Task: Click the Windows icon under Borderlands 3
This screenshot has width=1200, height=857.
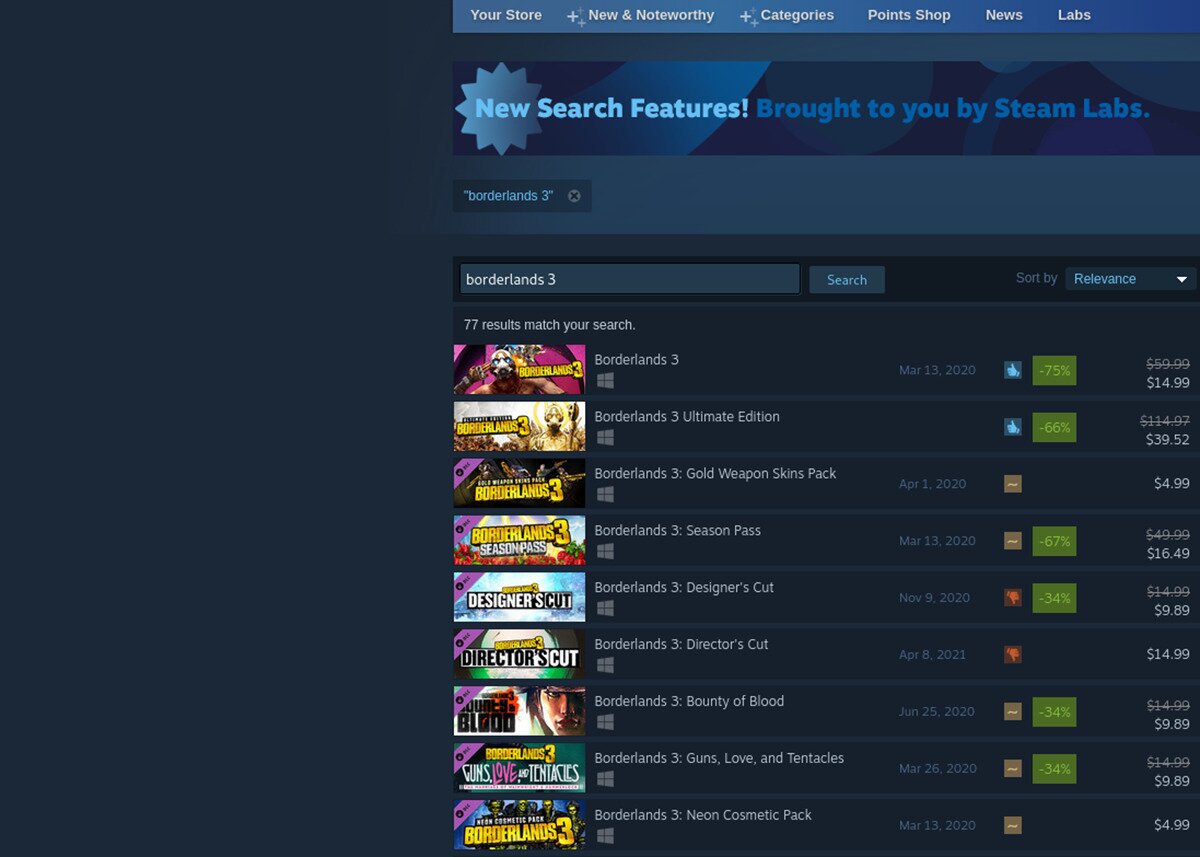Action: (x=604, y=381)
